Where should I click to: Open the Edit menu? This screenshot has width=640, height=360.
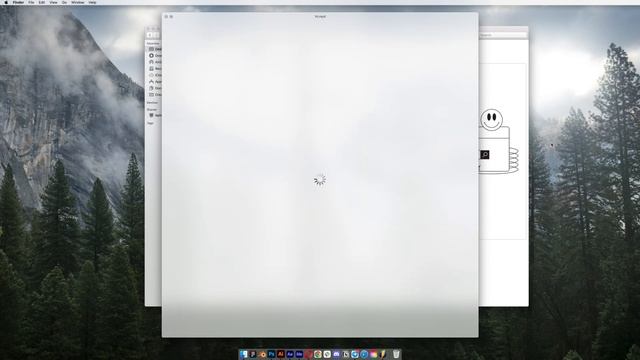click(42, 2)
